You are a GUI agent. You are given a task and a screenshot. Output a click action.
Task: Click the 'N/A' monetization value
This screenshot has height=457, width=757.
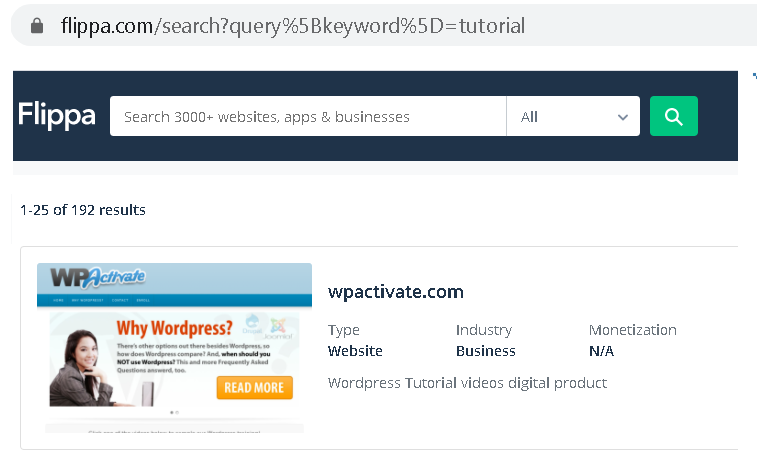point(601,351)
